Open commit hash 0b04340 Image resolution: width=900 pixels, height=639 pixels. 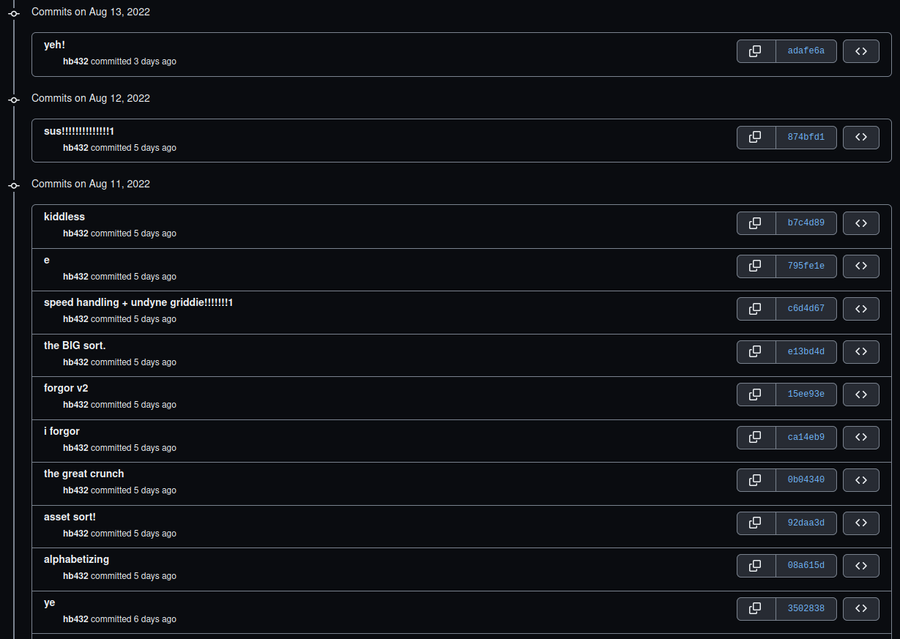click(x=806, y=480)
